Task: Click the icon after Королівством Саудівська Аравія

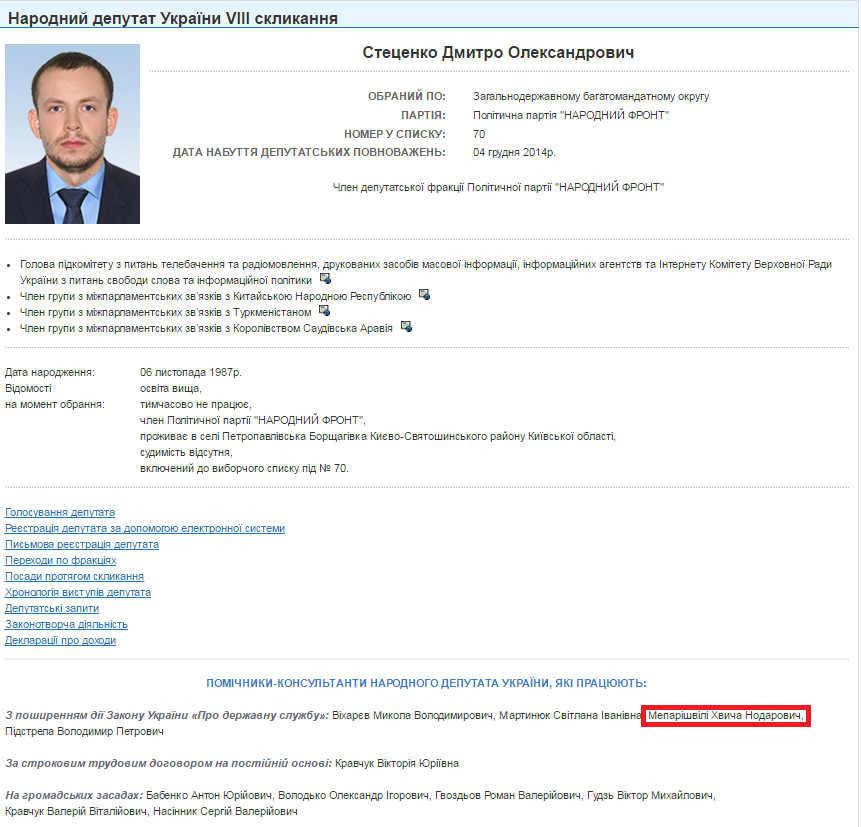Action: point(406,327)
